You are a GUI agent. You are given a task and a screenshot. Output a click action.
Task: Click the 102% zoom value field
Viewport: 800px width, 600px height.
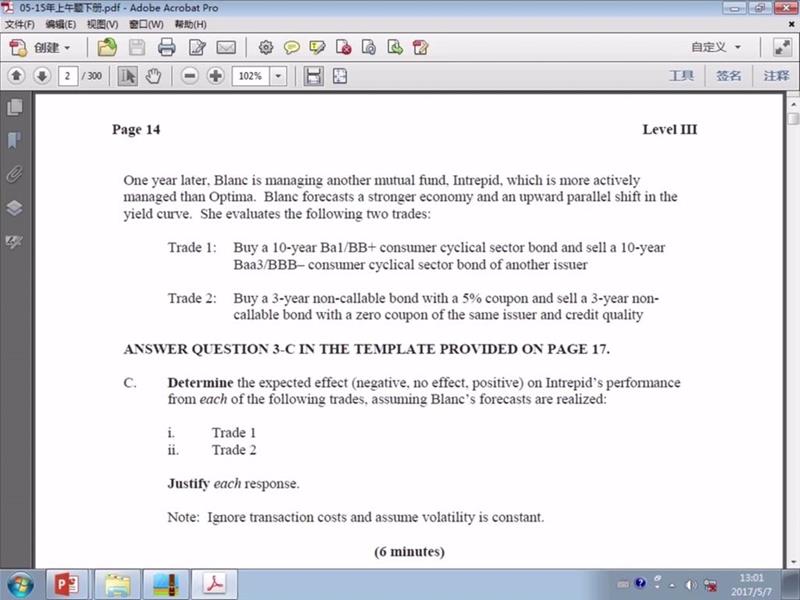[250, 76]
